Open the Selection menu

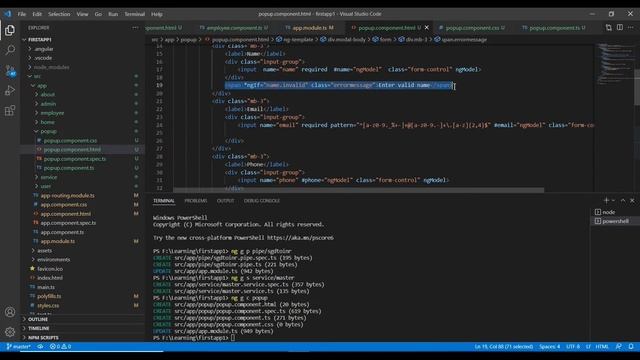coord(59,14)
